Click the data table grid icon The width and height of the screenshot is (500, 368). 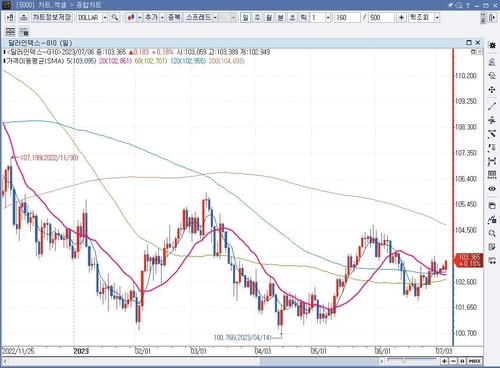492,175
